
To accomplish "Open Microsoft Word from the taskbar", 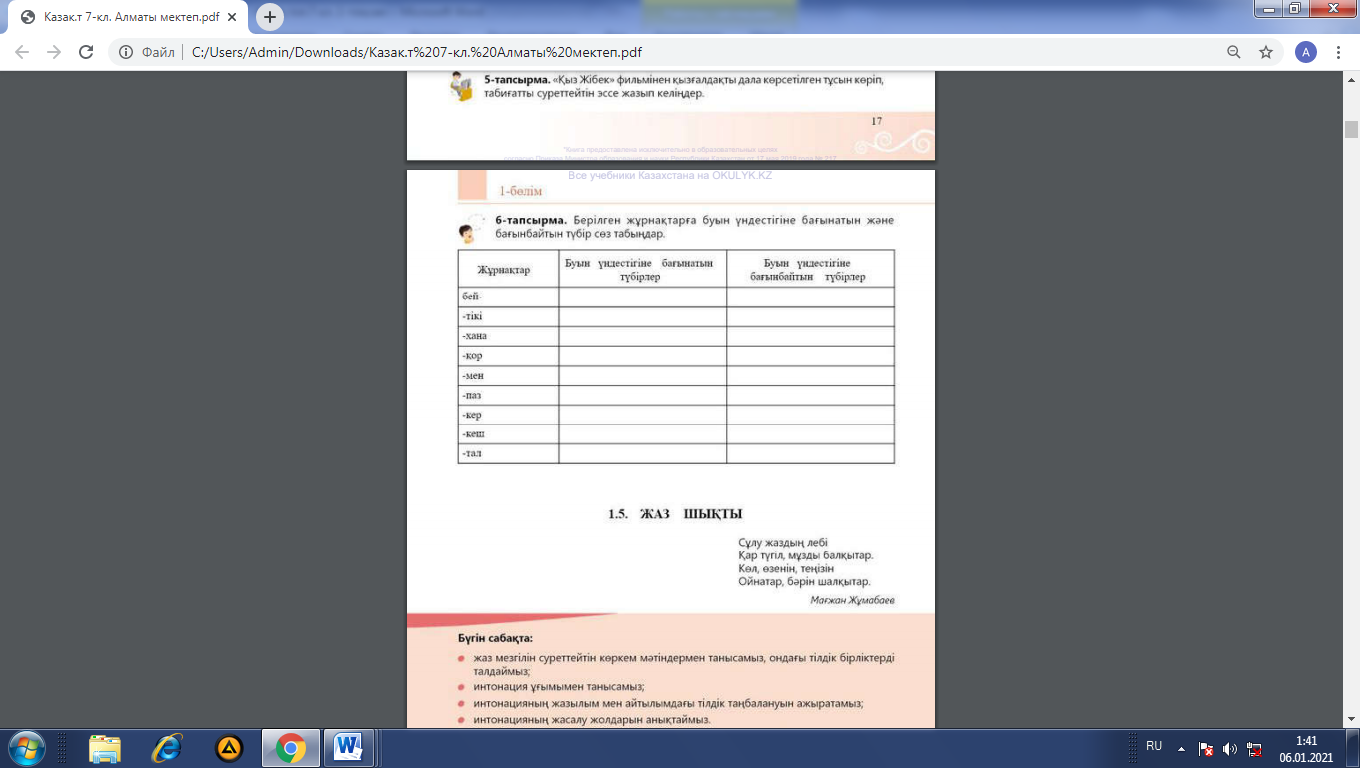I will [349, 748].
